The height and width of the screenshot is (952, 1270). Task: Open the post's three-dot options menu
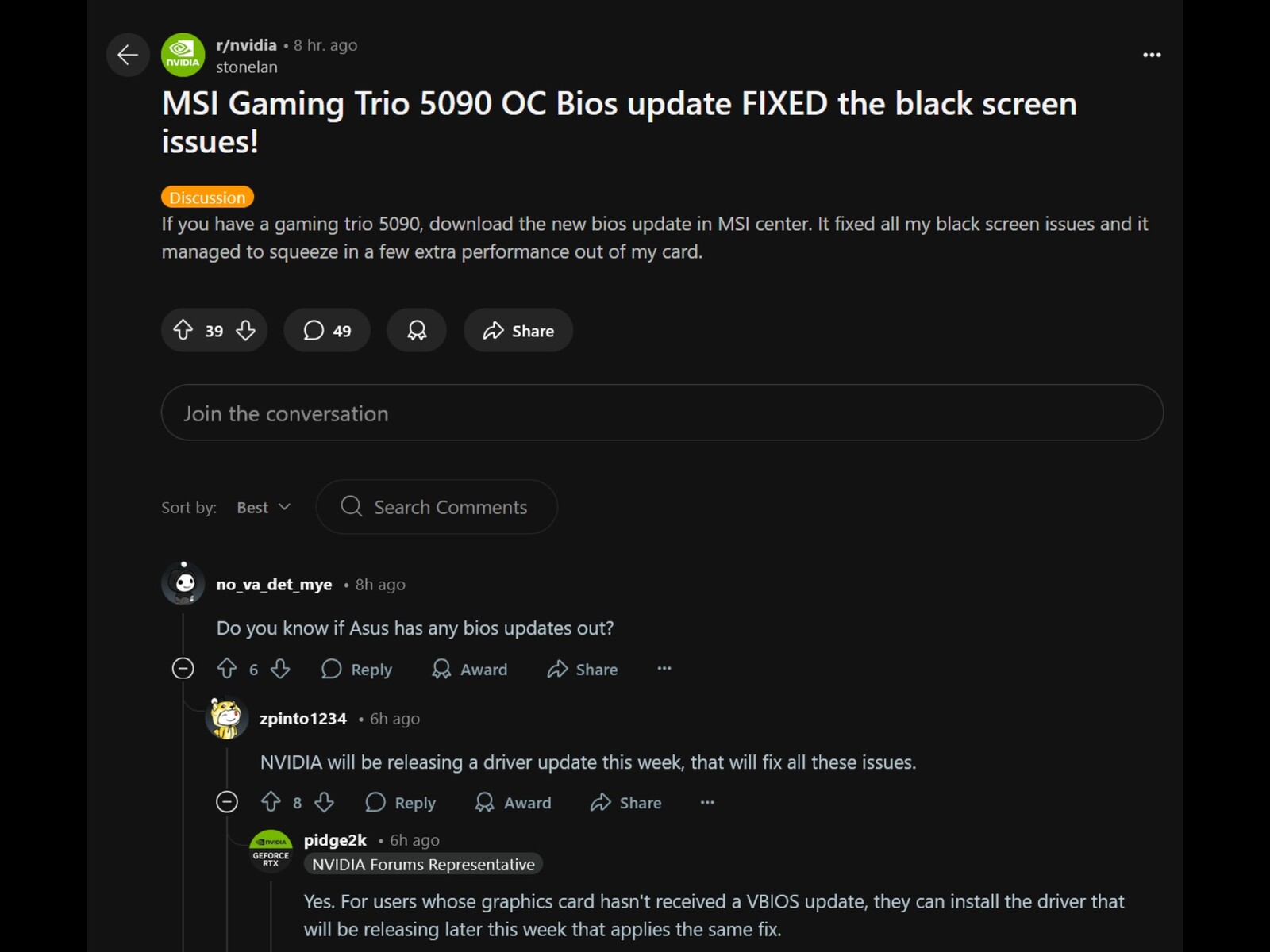[1152, 55]
